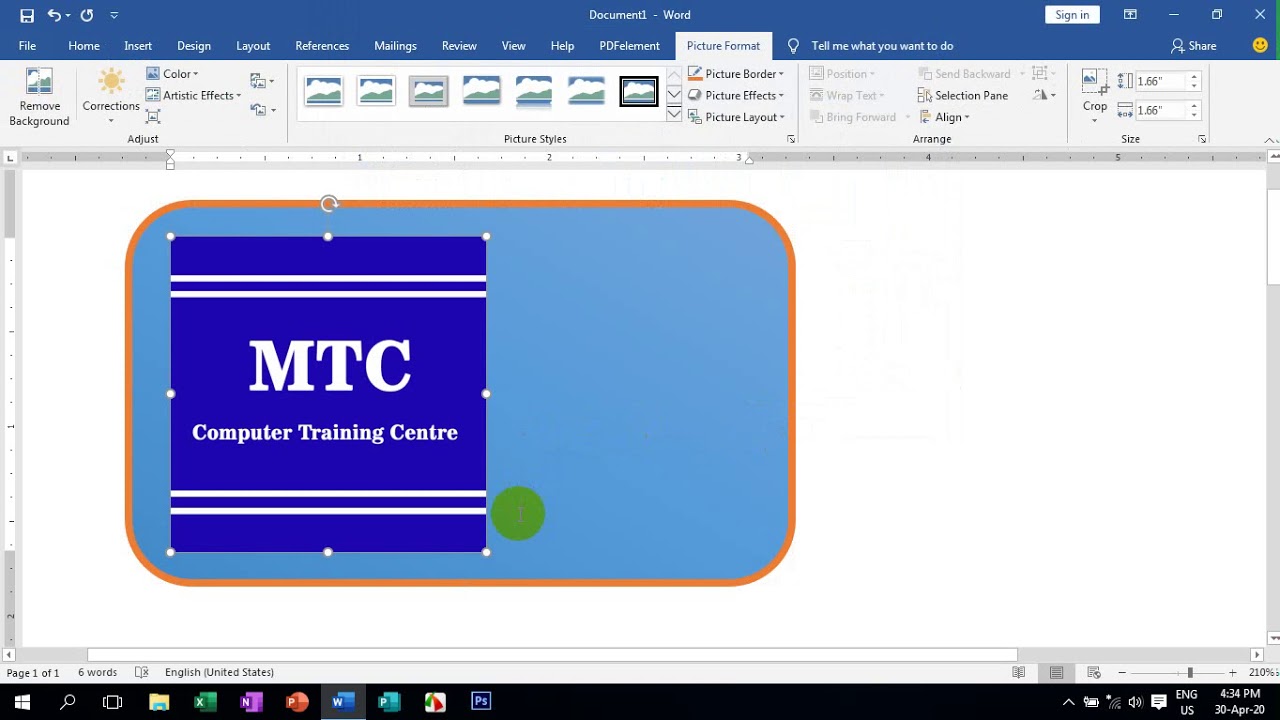
Task: Open the Ribbon Display Options icon
Action: tap(1130, 15)
